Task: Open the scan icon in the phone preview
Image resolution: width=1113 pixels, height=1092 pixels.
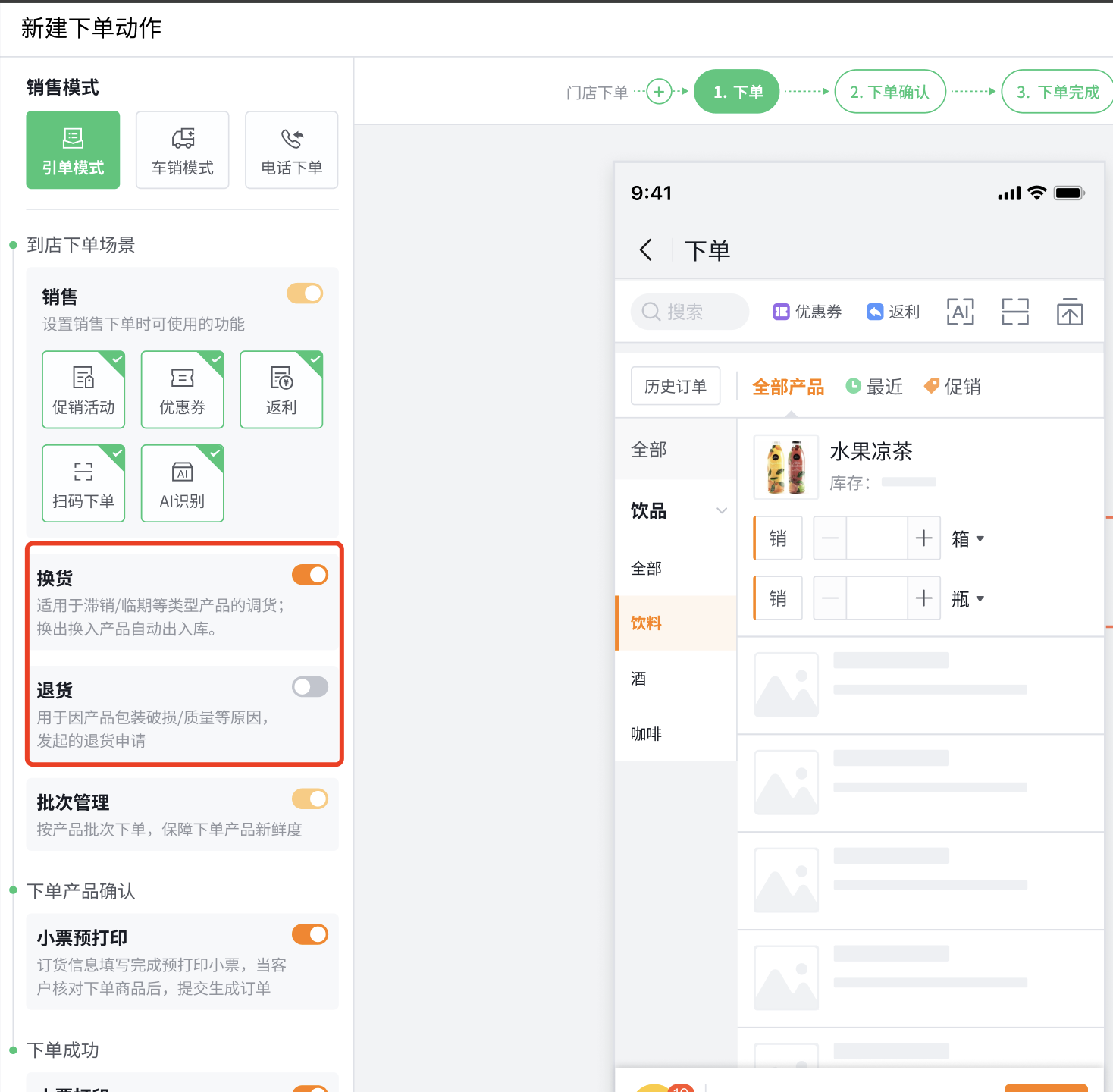Action: (x=1014, y=311)
